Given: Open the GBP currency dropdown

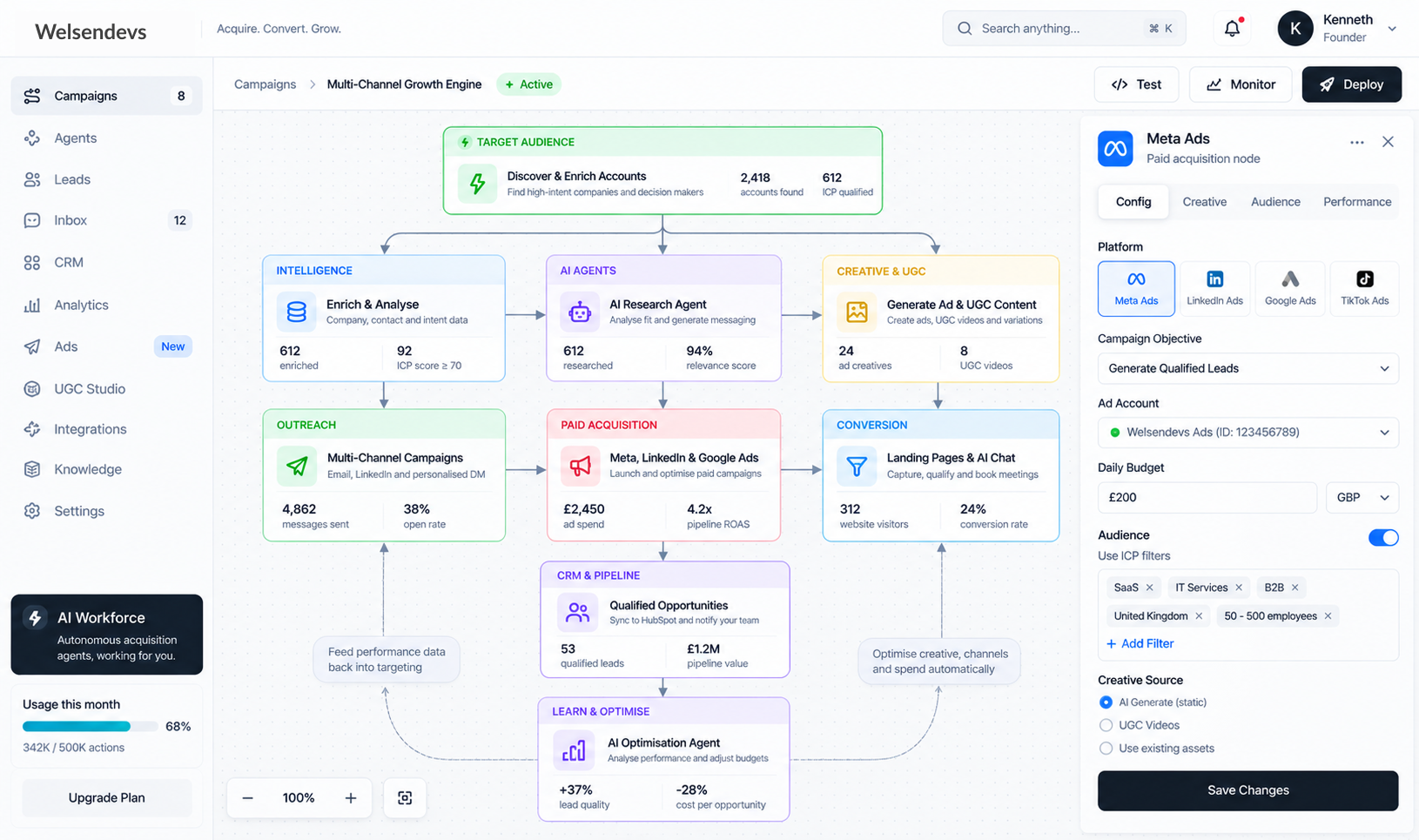Looking at the screenshot, I should tap(1362, 498).
